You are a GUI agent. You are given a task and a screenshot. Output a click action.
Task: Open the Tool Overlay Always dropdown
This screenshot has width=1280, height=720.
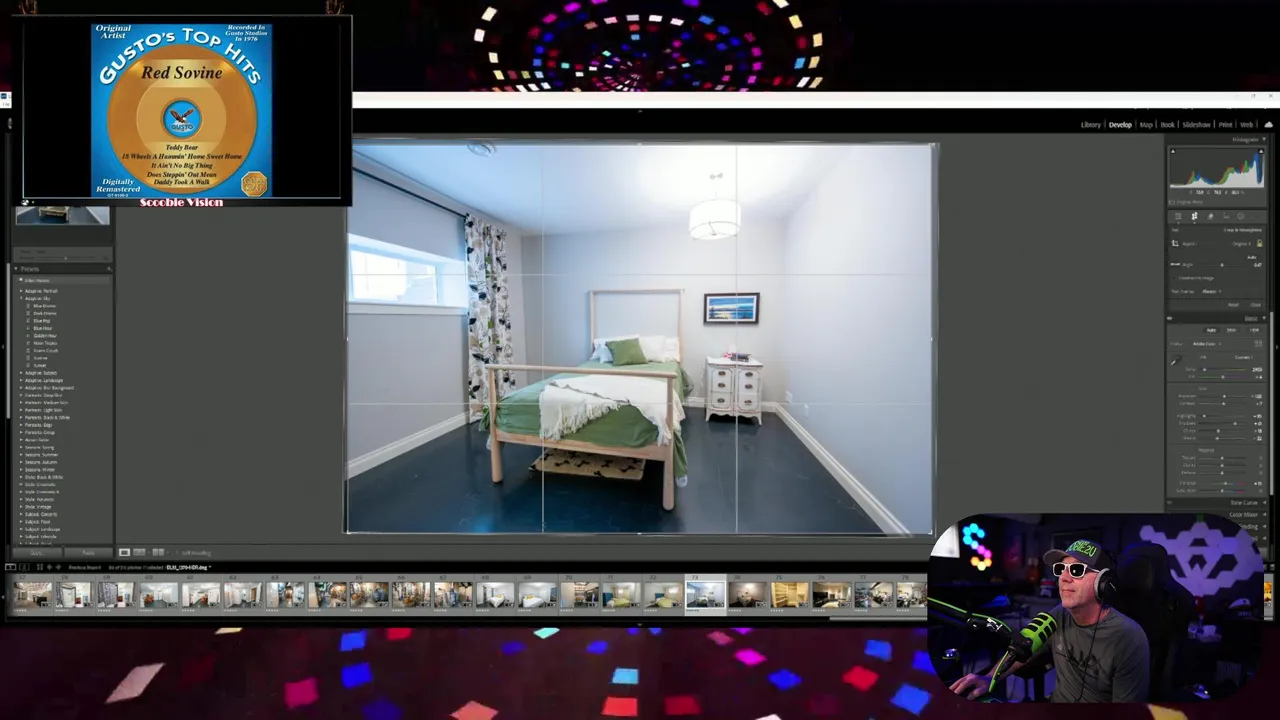[1210, 291]
